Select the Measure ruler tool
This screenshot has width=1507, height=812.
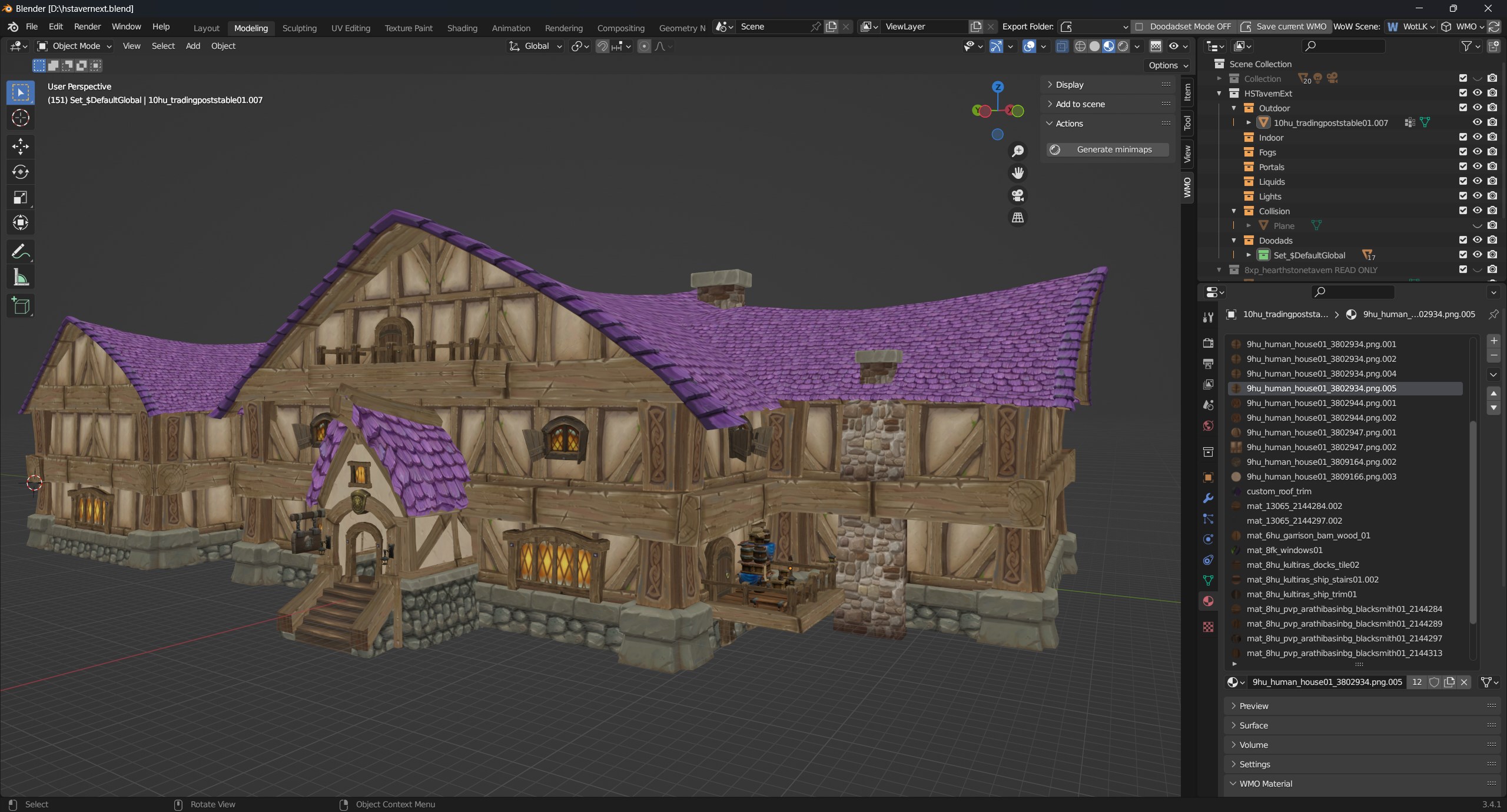pyautogui.click(x=21, y=278)
